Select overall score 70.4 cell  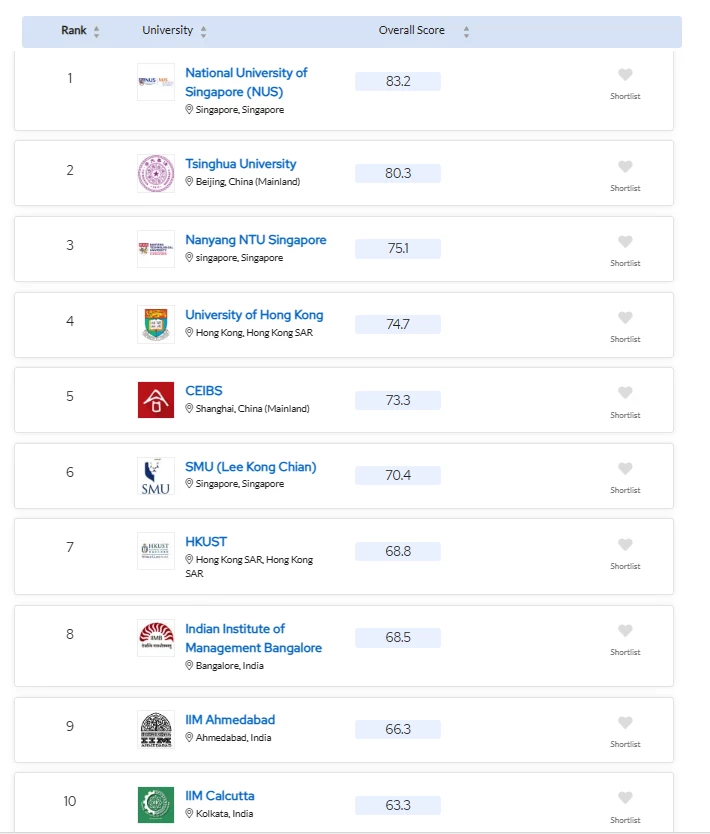coord(398,475)
